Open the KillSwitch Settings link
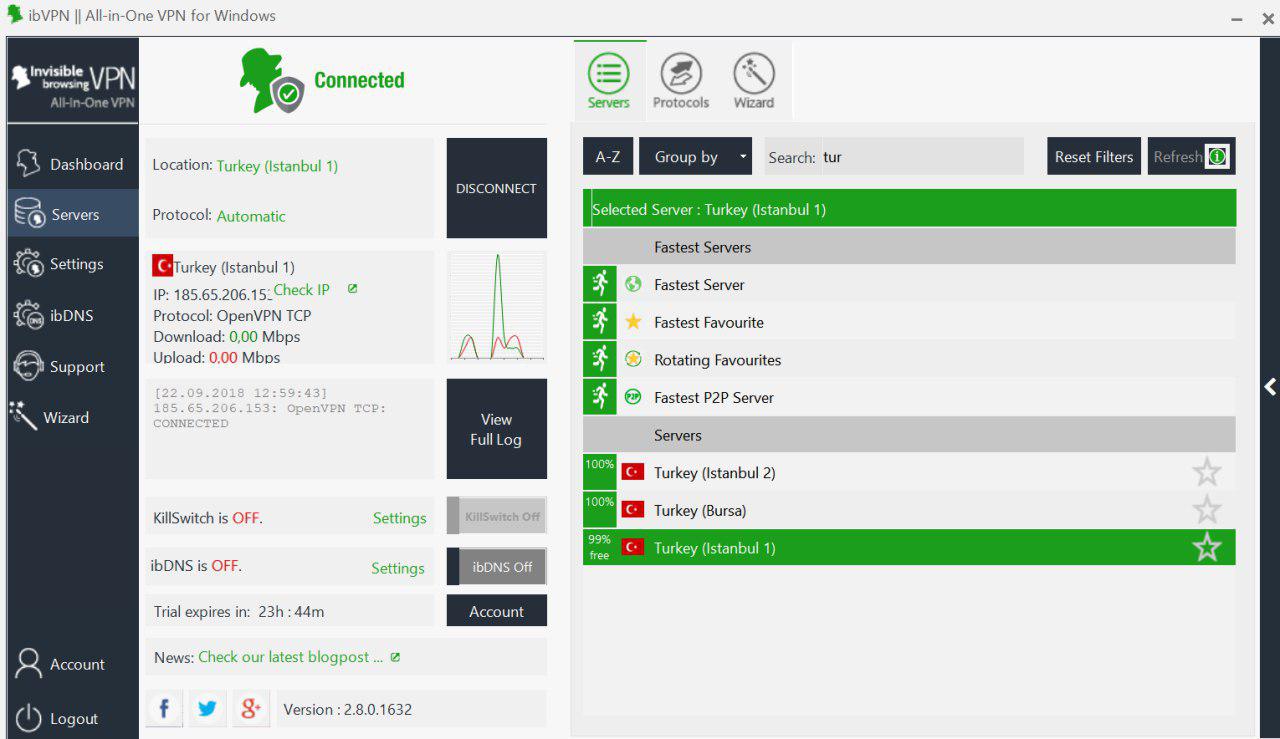This screenshot has height=739, width=1280. pos(399,518)
